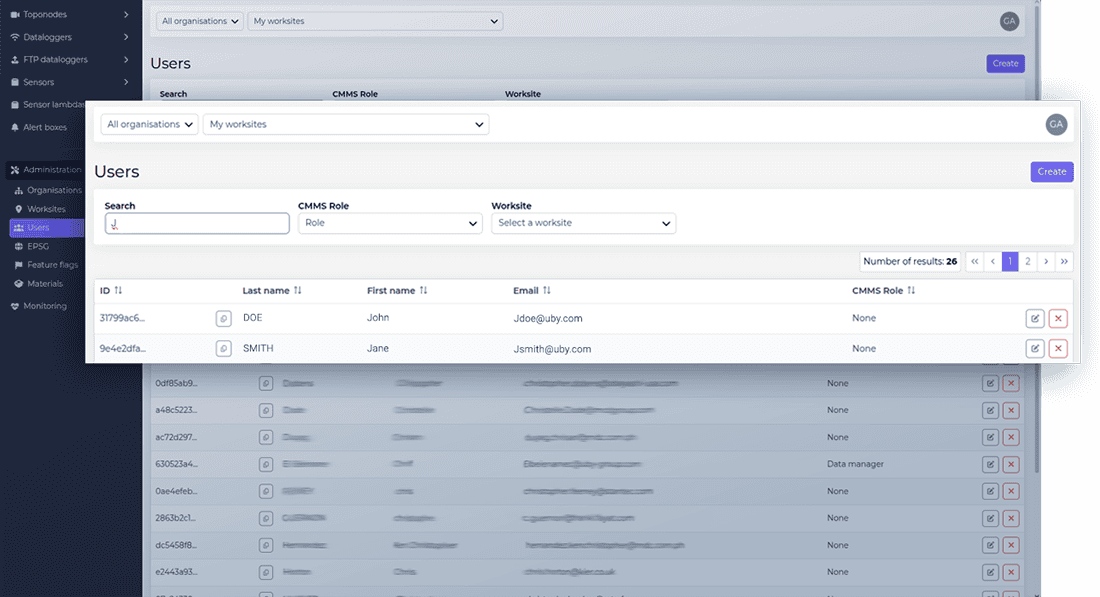Click the GA avatar in zoomed panel
This screenshot has width=1100, height=597.
click(1056, 124)
